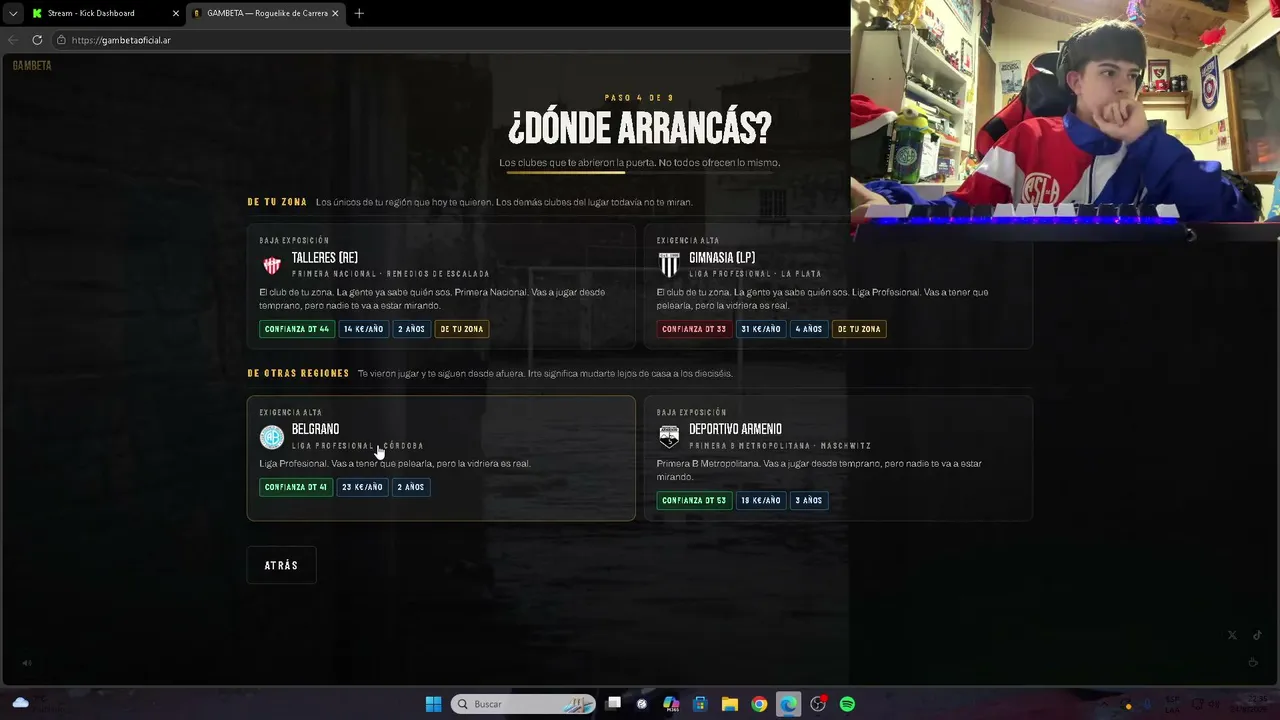1280x720 pixels.
Task: Click the Belgrano 'CONFIANZA DT 41' tag
Action: (296, 487)
